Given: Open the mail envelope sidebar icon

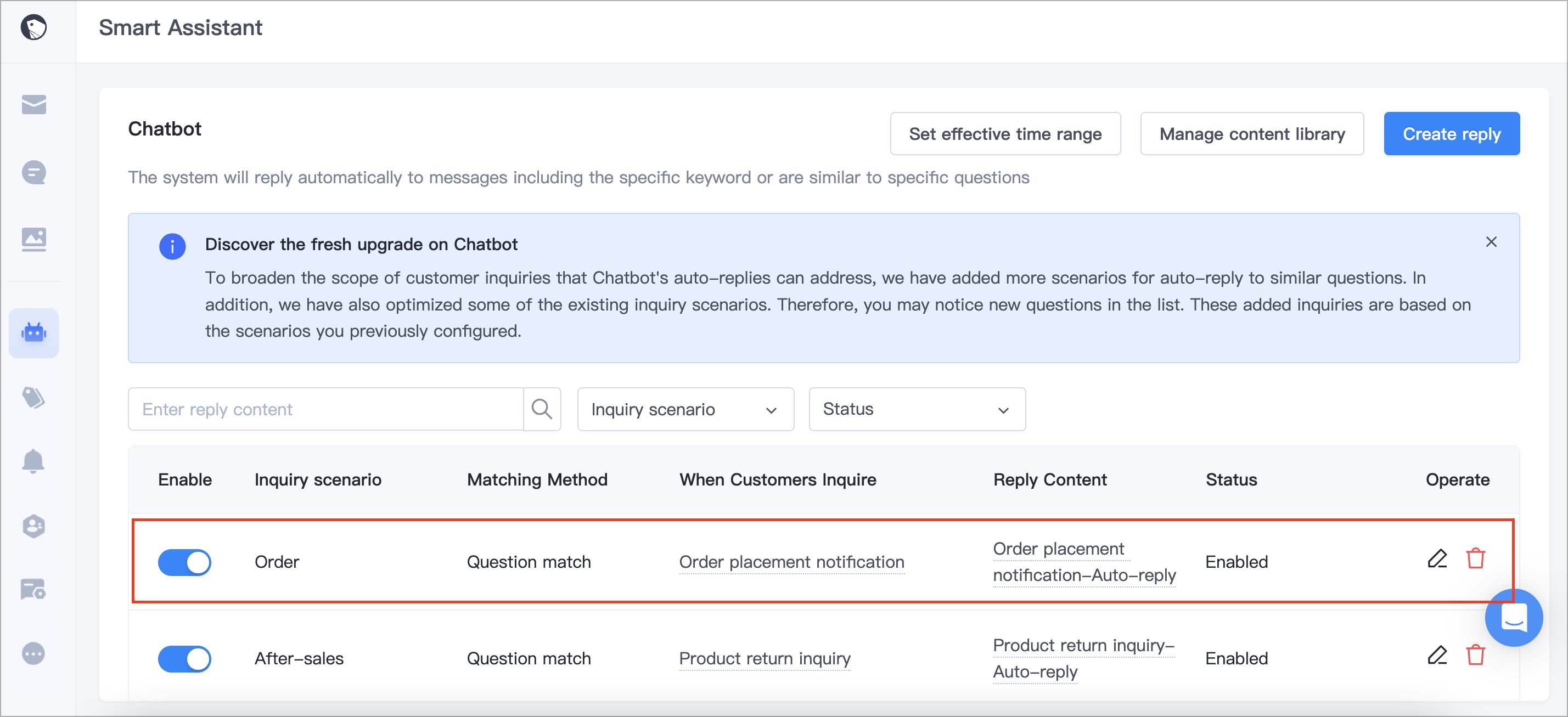Looking at the screenshot, I should pyautogui.click(x=33, y=104).
